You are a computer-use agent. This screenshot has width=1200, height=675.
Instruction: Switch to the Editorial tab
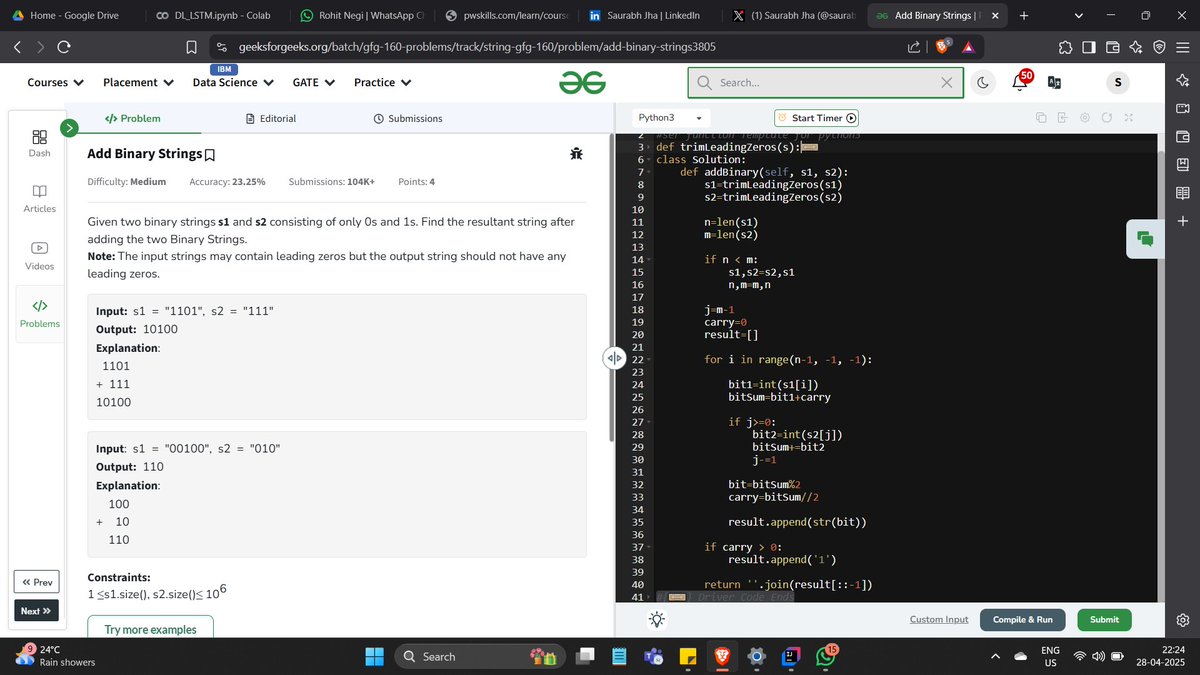271,118
